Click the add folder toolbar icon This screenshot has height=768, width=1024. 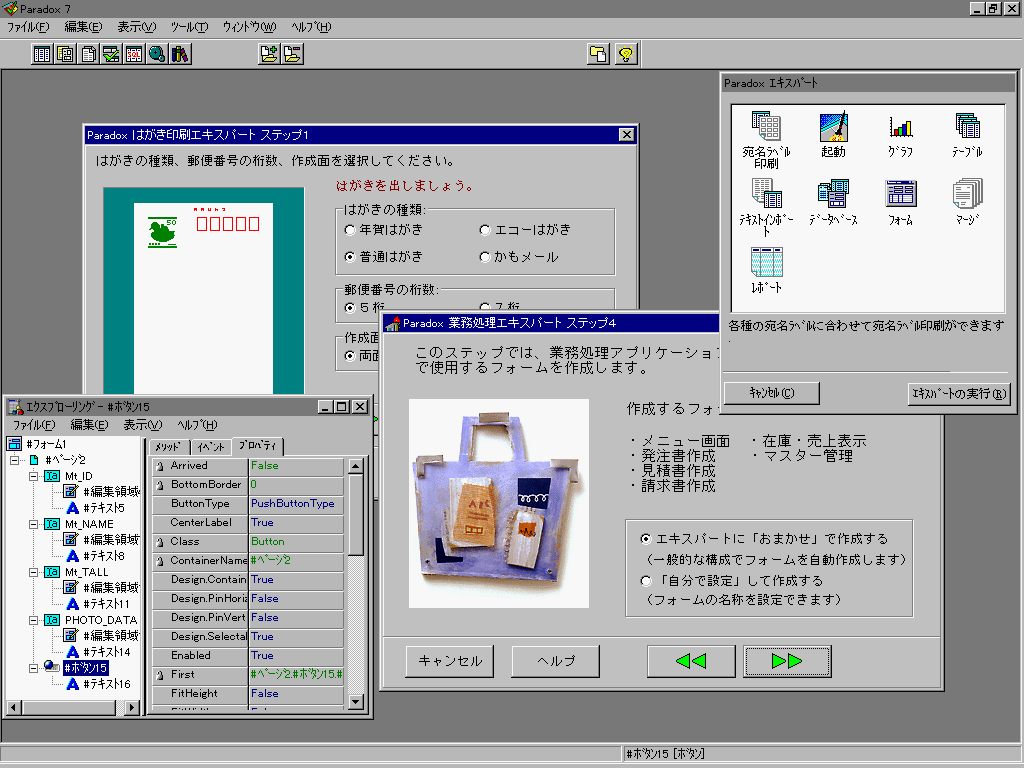268,54
